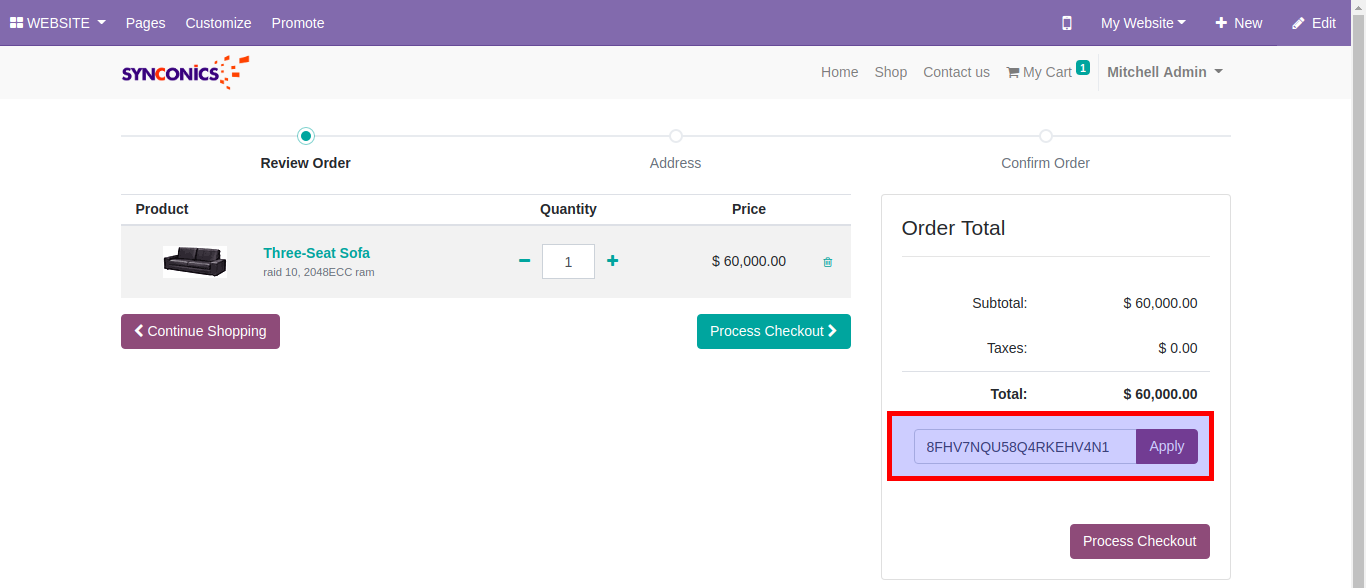
Task: Click the mobile preview phone icon
Action: click(x=1067, y=23)
